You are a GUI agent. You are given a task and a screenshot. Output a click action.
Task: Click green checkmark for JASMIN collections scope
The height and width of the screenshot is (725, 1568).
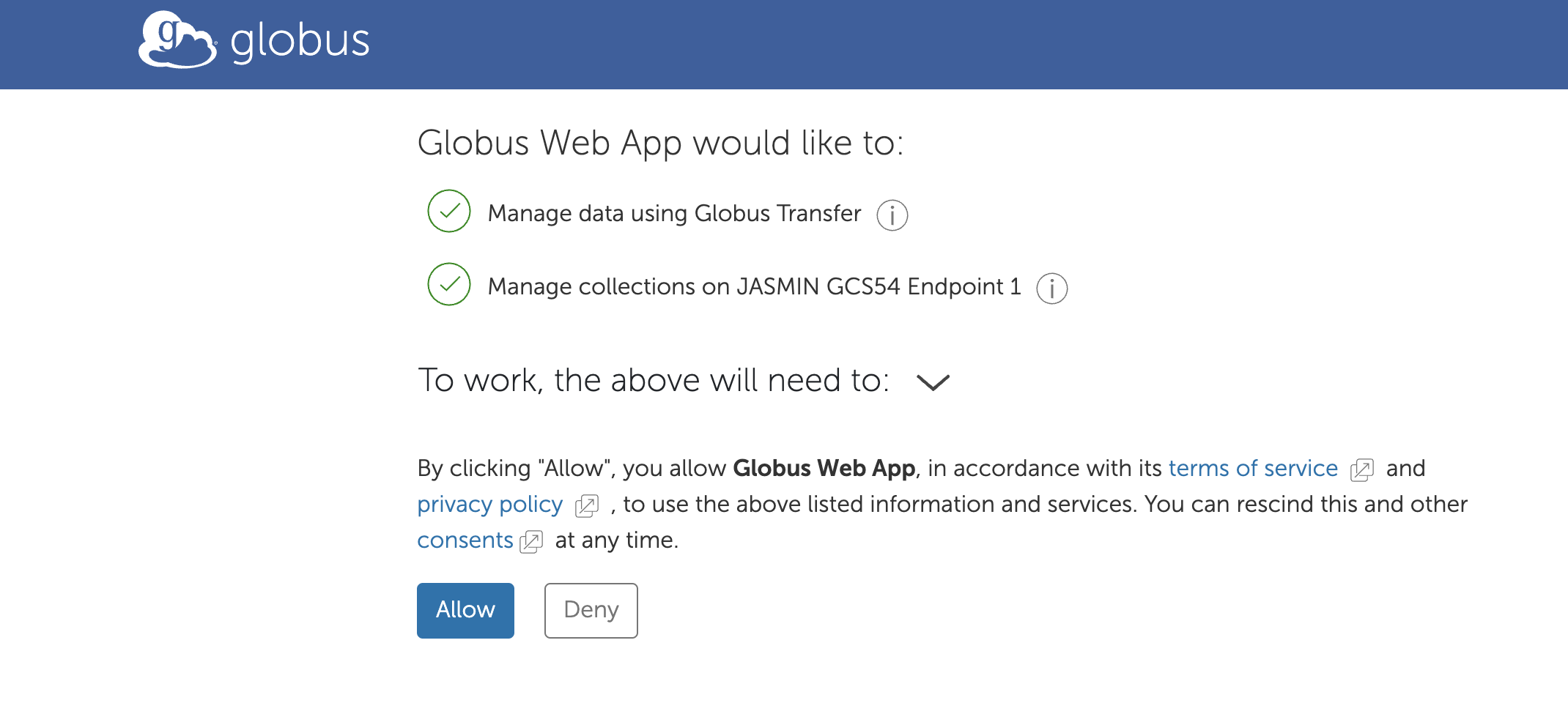click(x=449, y=285)
